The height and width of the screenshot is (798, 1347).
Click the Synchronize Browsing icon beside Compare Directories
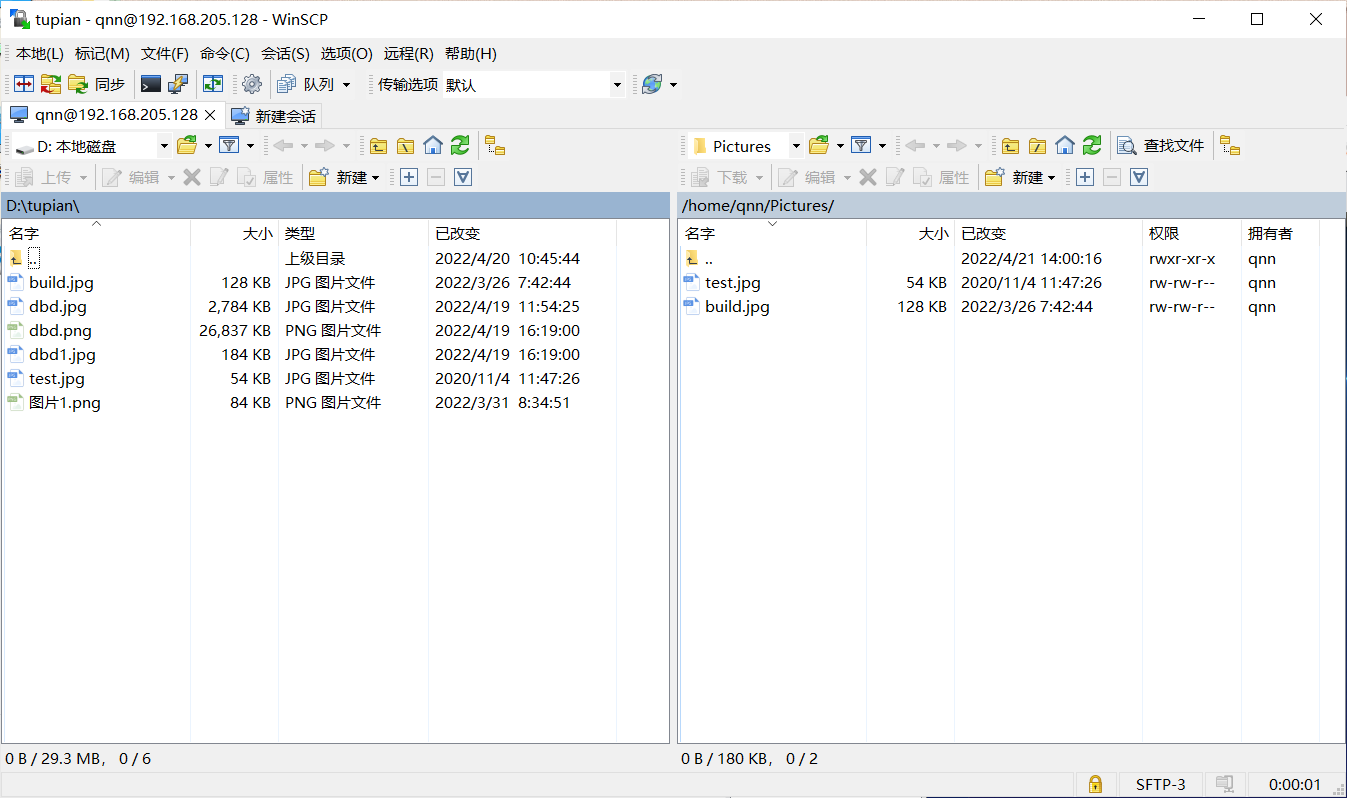coord(50,85)
